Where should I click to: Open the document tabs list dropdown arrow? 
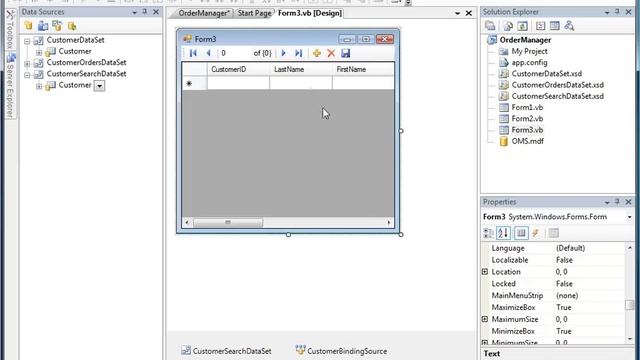457,13
